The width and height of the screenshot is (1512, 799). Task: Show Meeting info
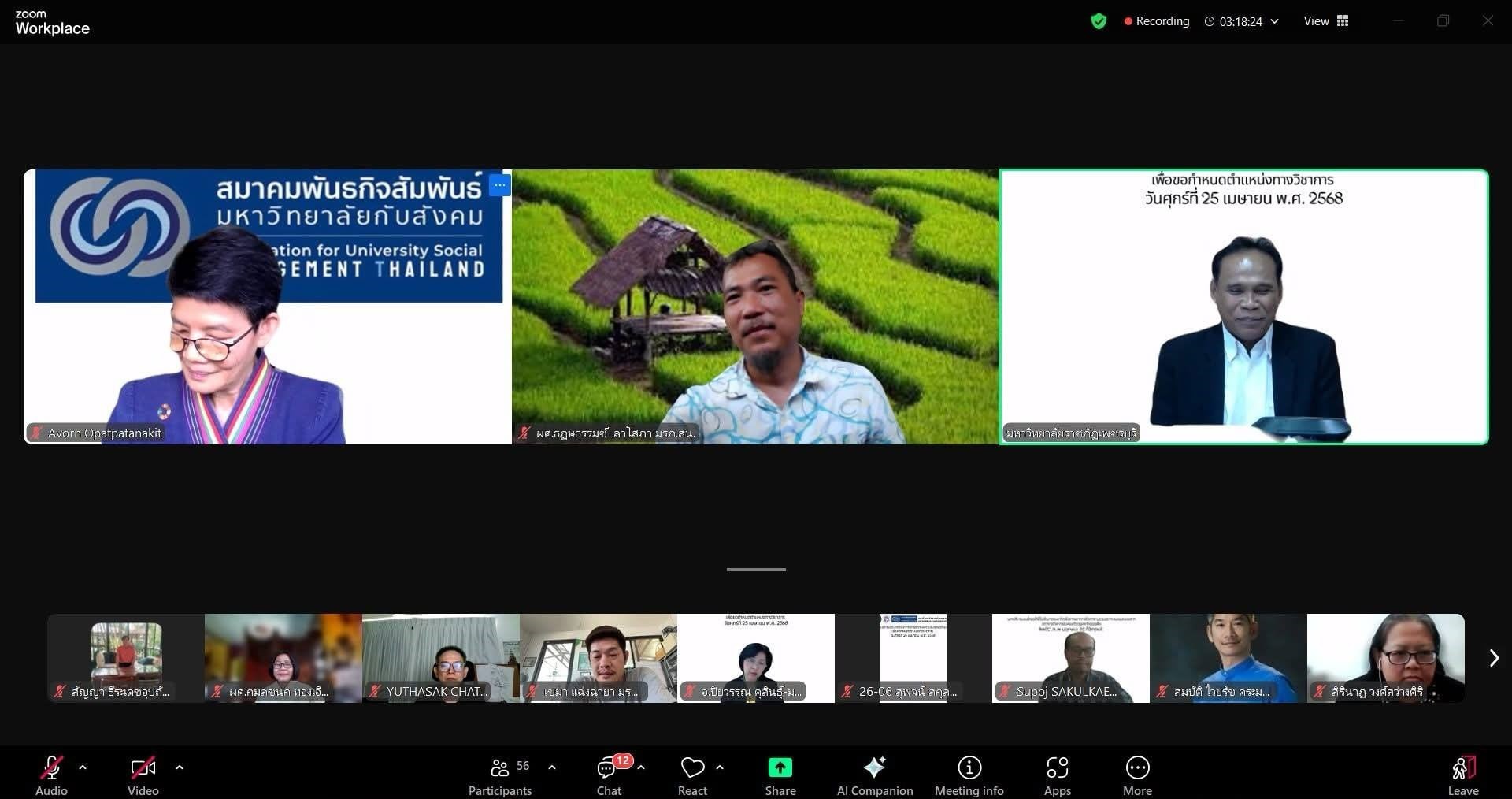click(x=969, y=775)
